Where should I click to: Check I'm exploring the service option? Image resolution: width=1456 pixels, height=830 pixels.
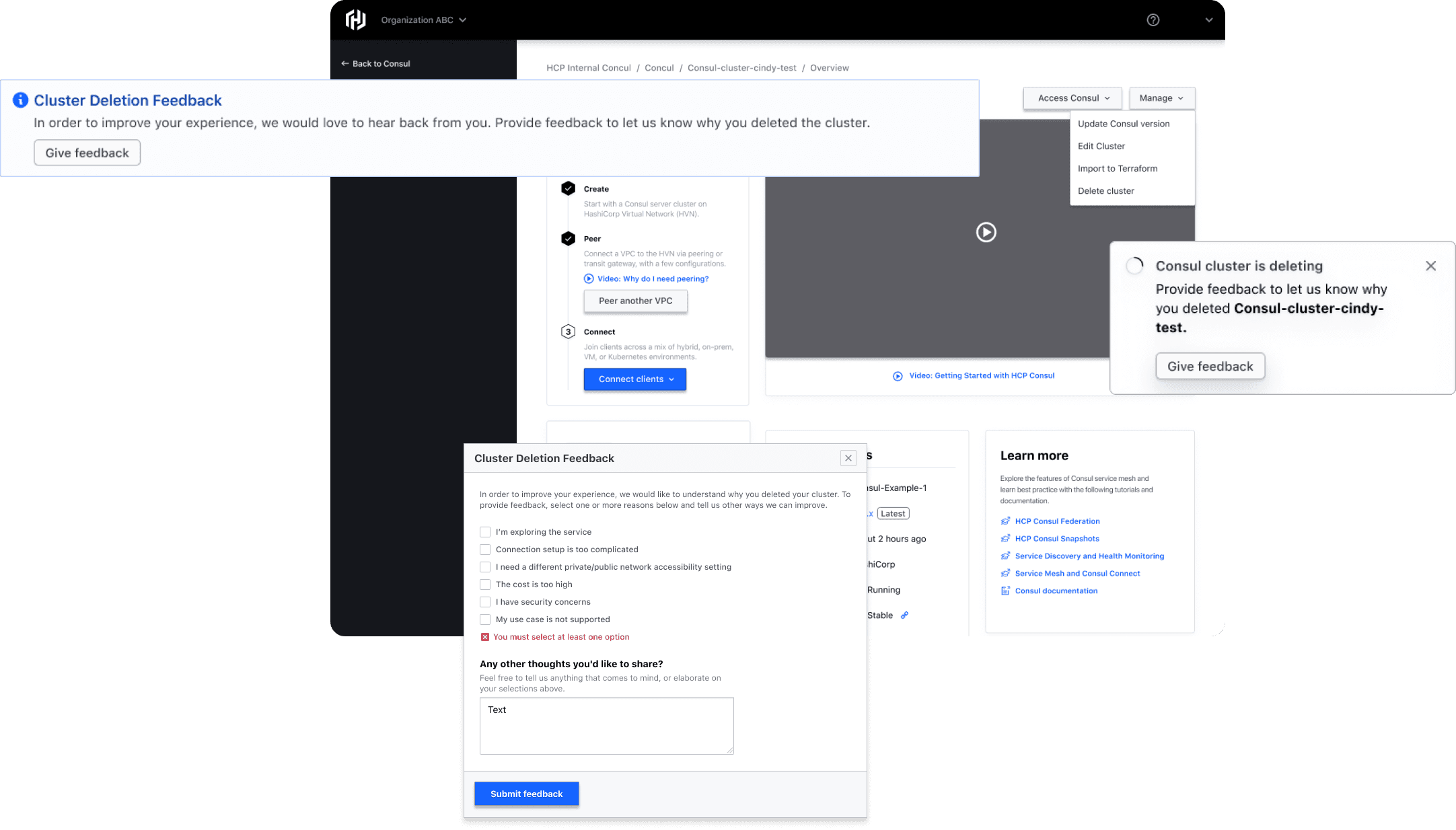tap(485, 532)
